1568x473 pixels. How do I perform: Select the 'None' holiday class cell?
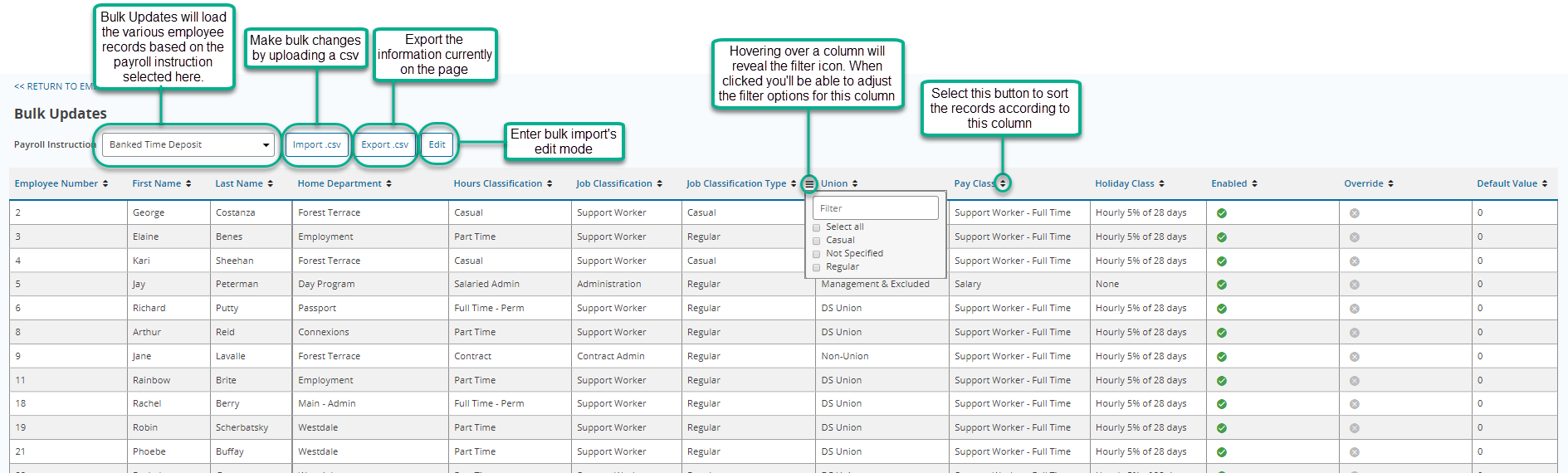(1148, 285)
